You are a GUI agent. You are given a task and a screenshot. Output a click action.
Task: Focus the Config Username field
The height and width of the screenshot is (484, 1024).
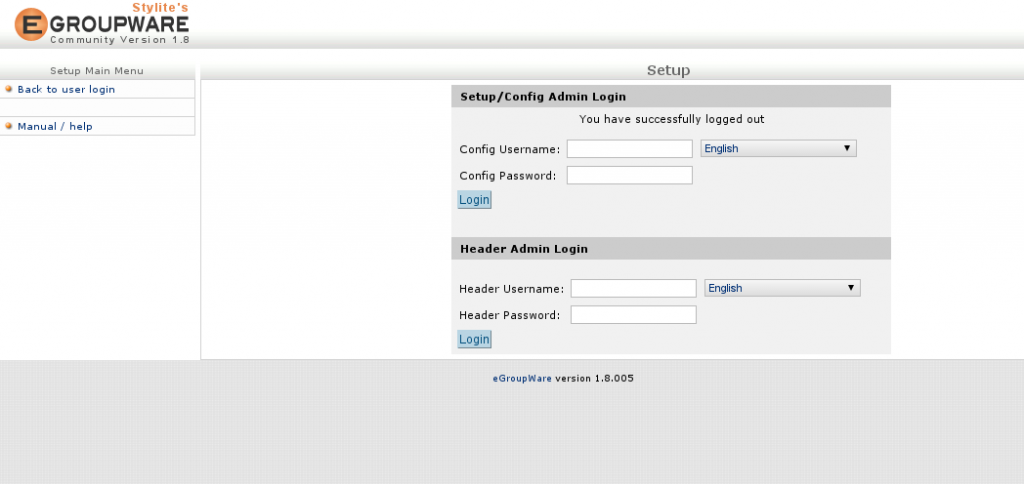tap(630, 149)
